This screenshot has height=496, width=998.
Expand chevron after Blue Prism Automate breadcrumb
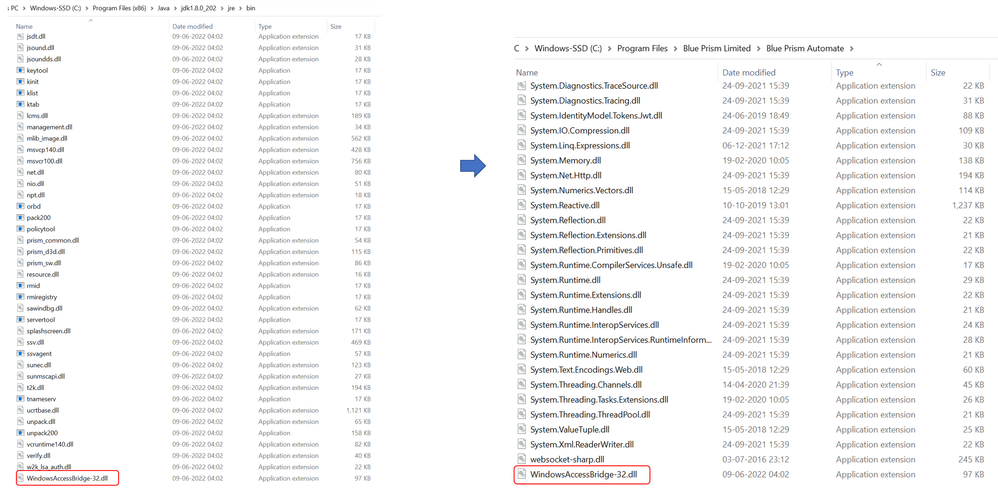pyautogui.click(x=851, y=48)
